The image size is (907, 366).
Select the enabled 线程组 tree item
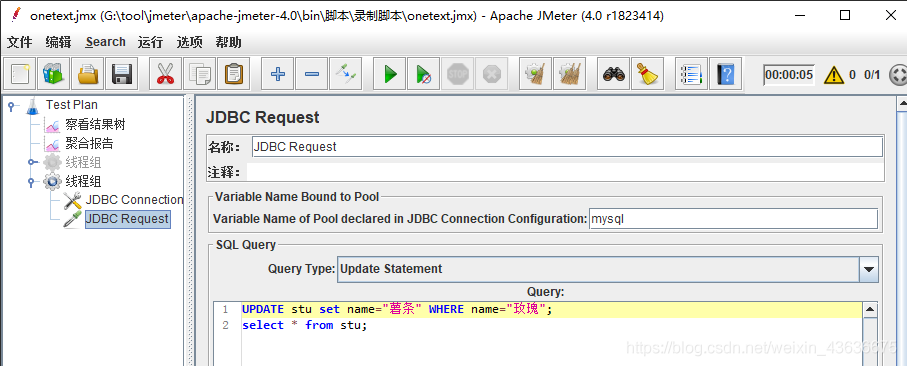pyautogui.click(x=83, y=182)
